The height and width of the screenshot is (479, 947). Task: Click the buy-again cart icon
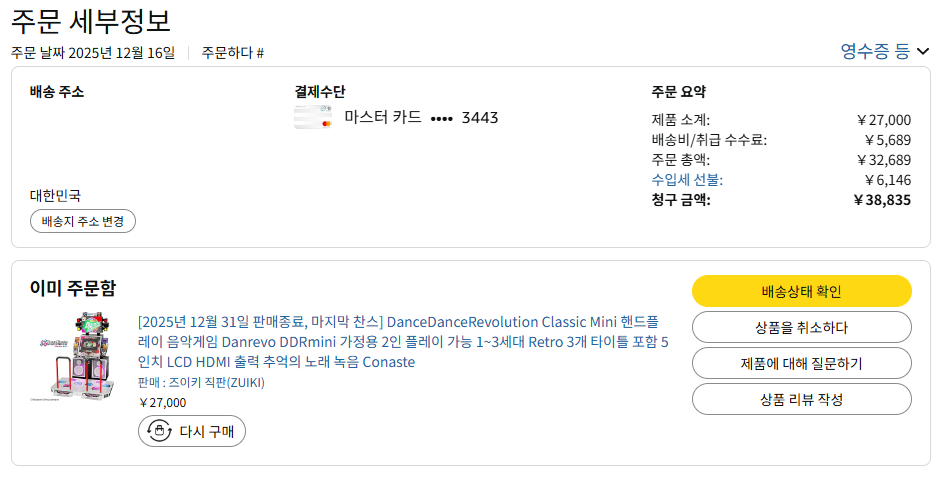coord(159,431)
